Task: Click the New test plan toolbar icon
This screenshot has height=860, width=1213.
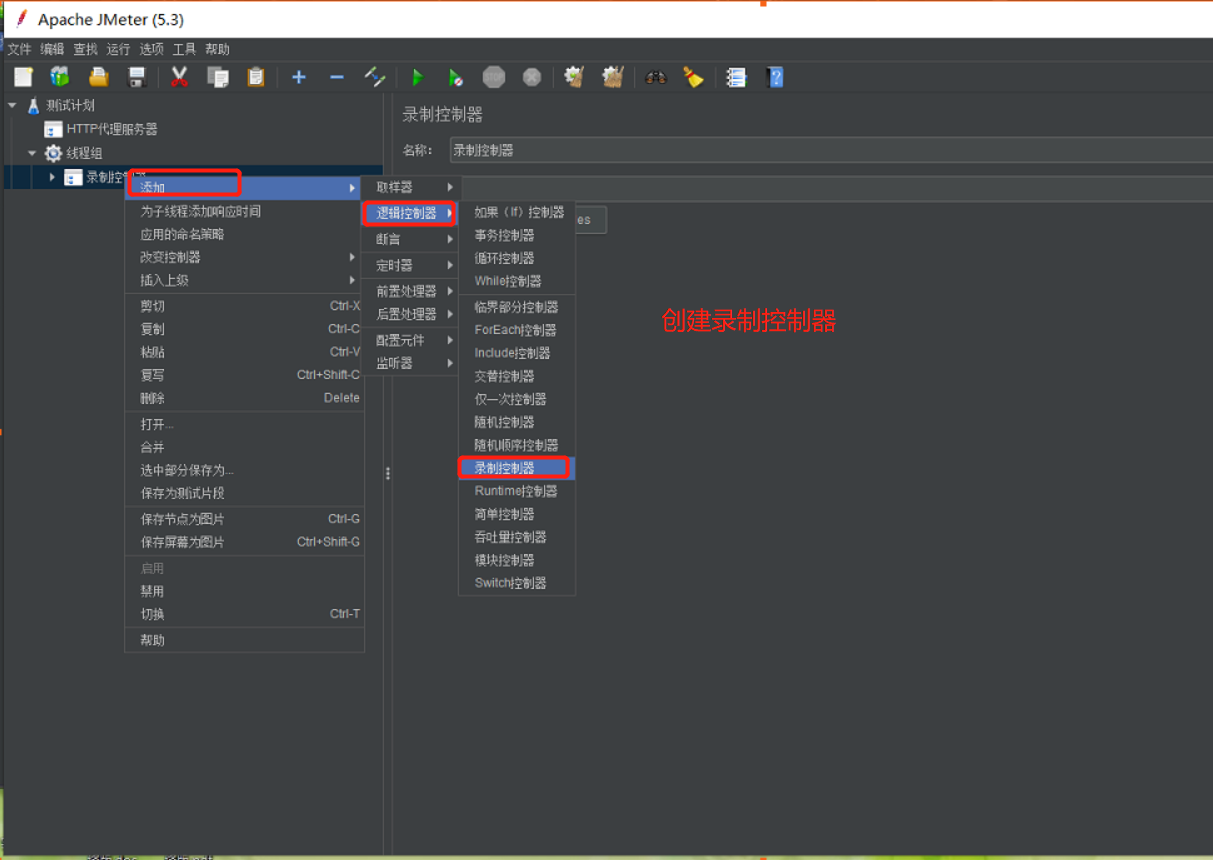Action: 23,77
